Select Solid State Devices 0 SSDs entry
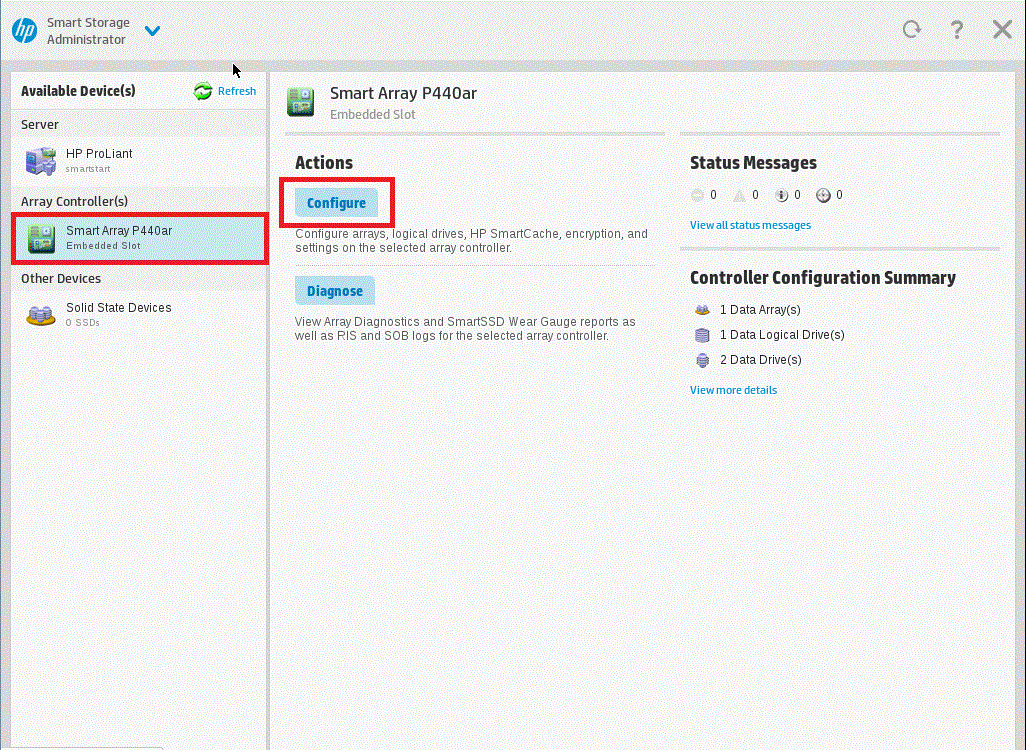 (139, 315)
